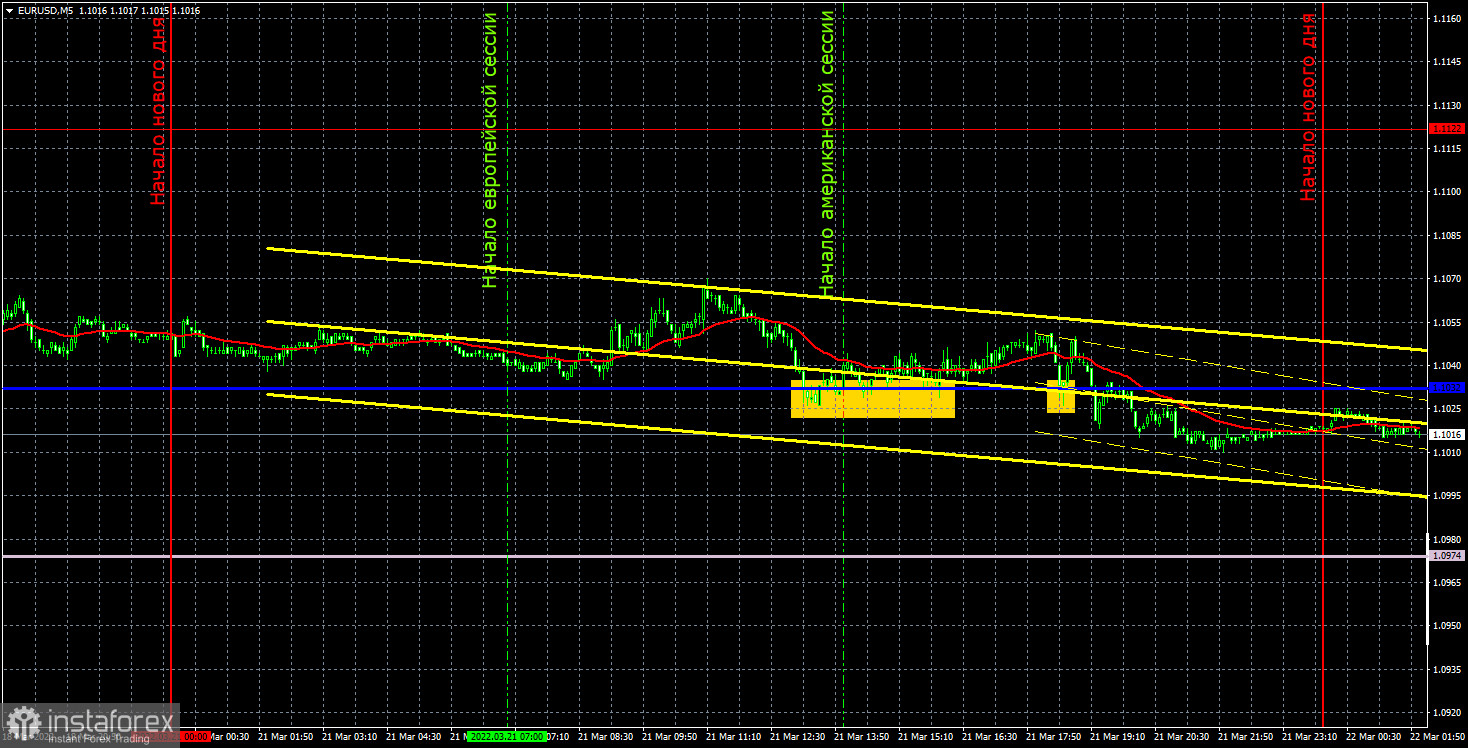Click the '21 Mar 23:10' time axis label

[x=1309, y=736]
